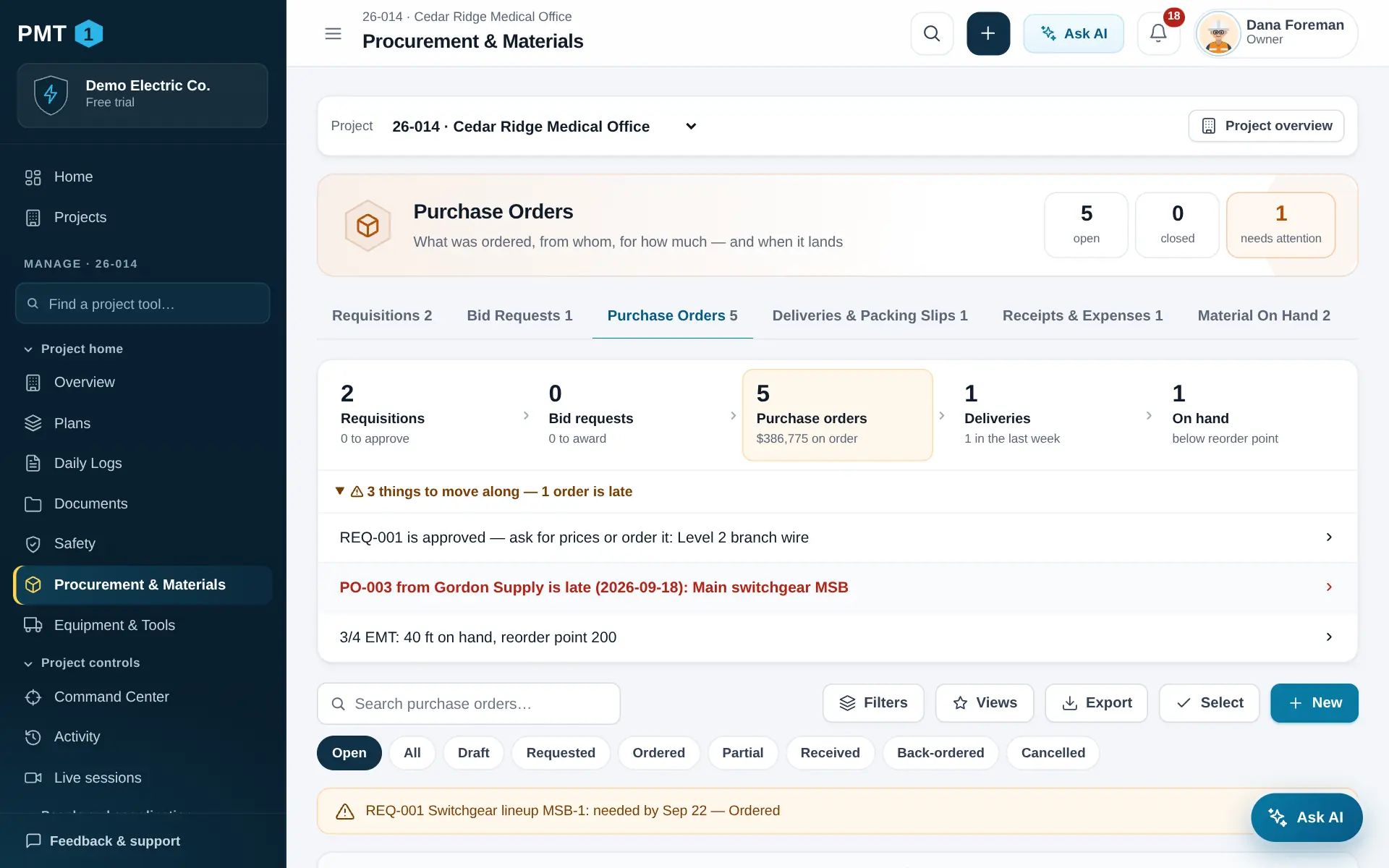
Task: Open the Filters button
Action: tap(873, 703)
